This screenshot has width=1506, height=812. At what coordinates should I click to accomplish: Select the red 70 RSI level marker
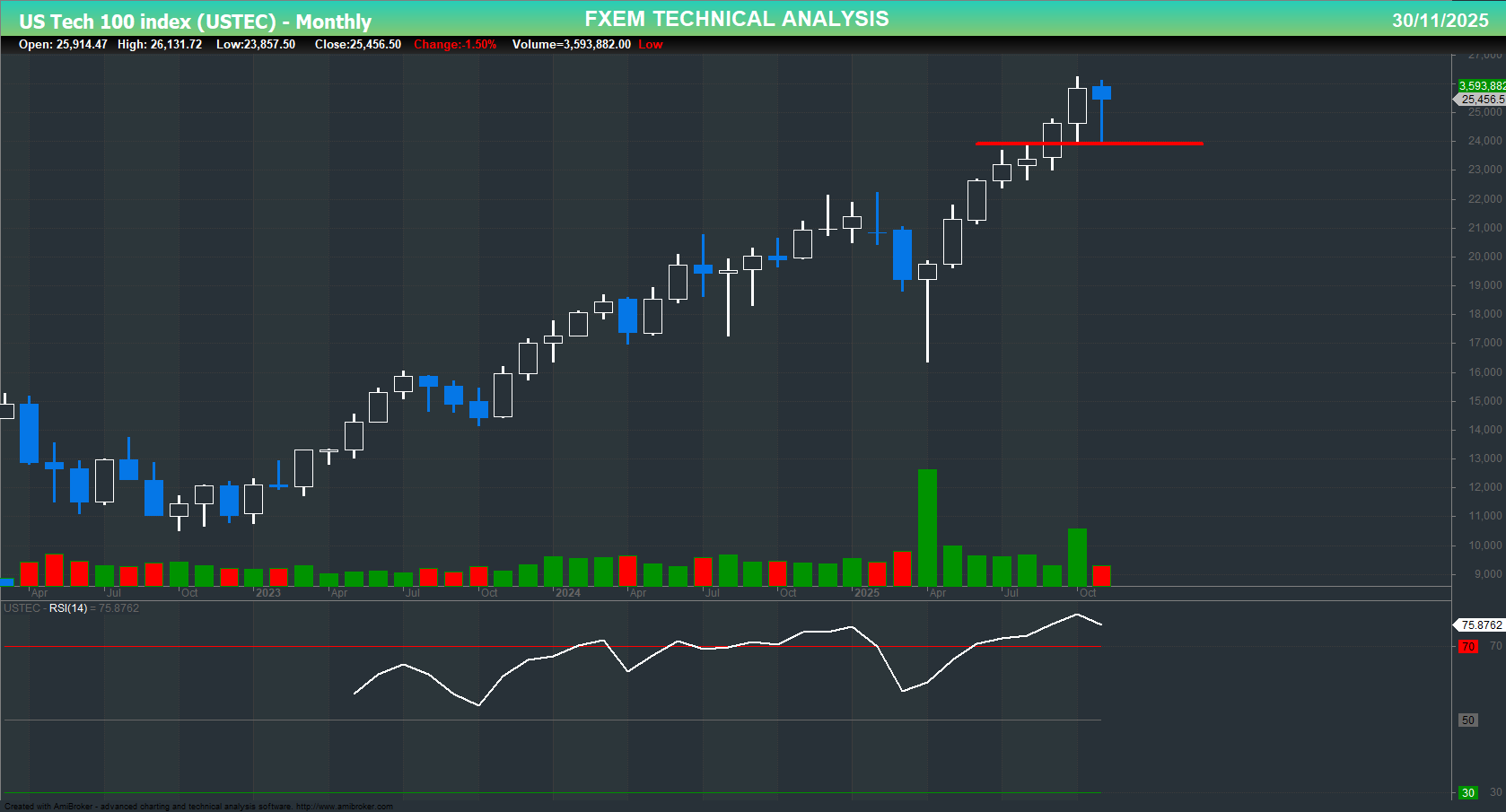pos(1467,647)
